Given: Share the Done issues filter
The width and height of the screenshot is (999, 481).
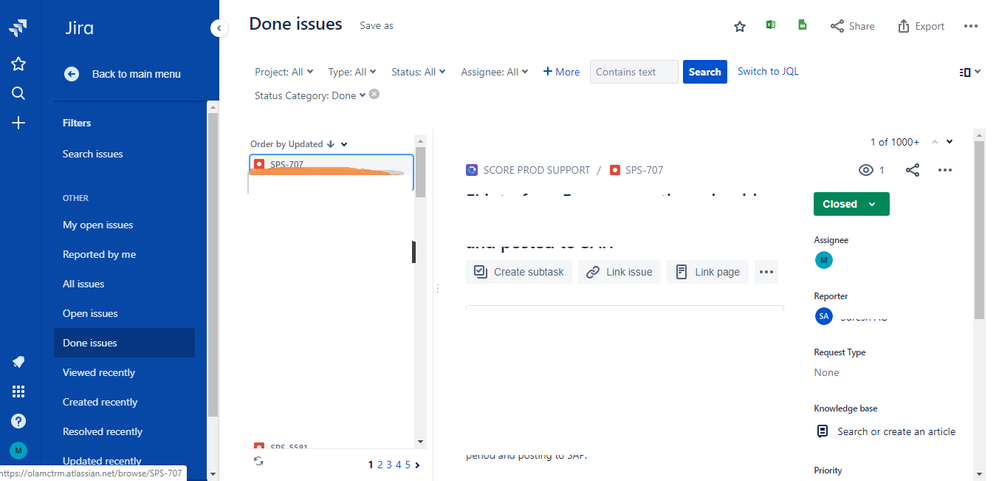Looking at the screenshot, I should coord(852,26).
